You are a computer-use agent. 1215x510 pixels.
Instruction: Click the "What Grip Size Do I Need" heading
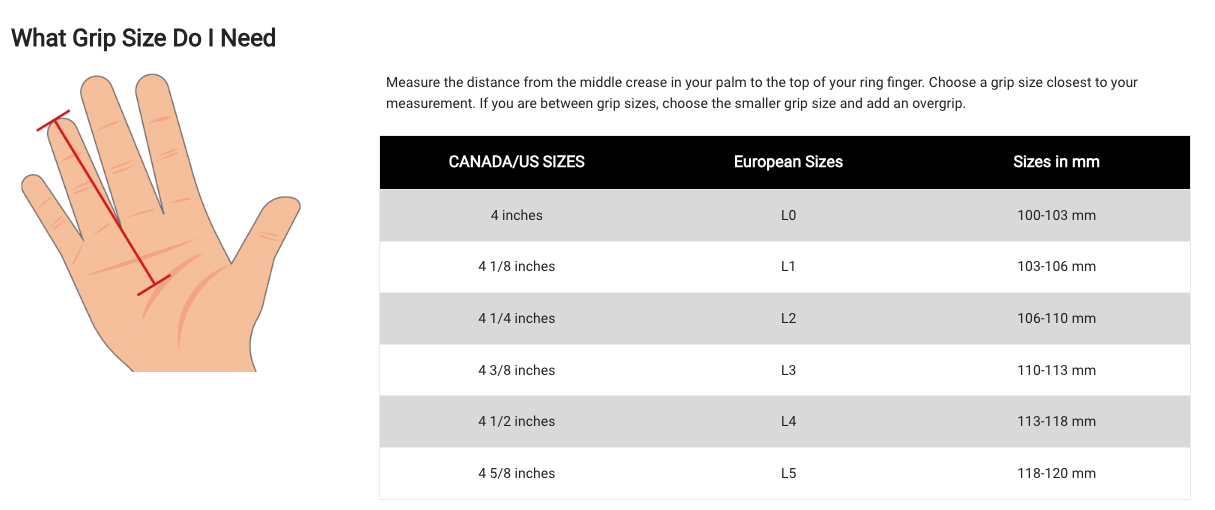[143, 38]
